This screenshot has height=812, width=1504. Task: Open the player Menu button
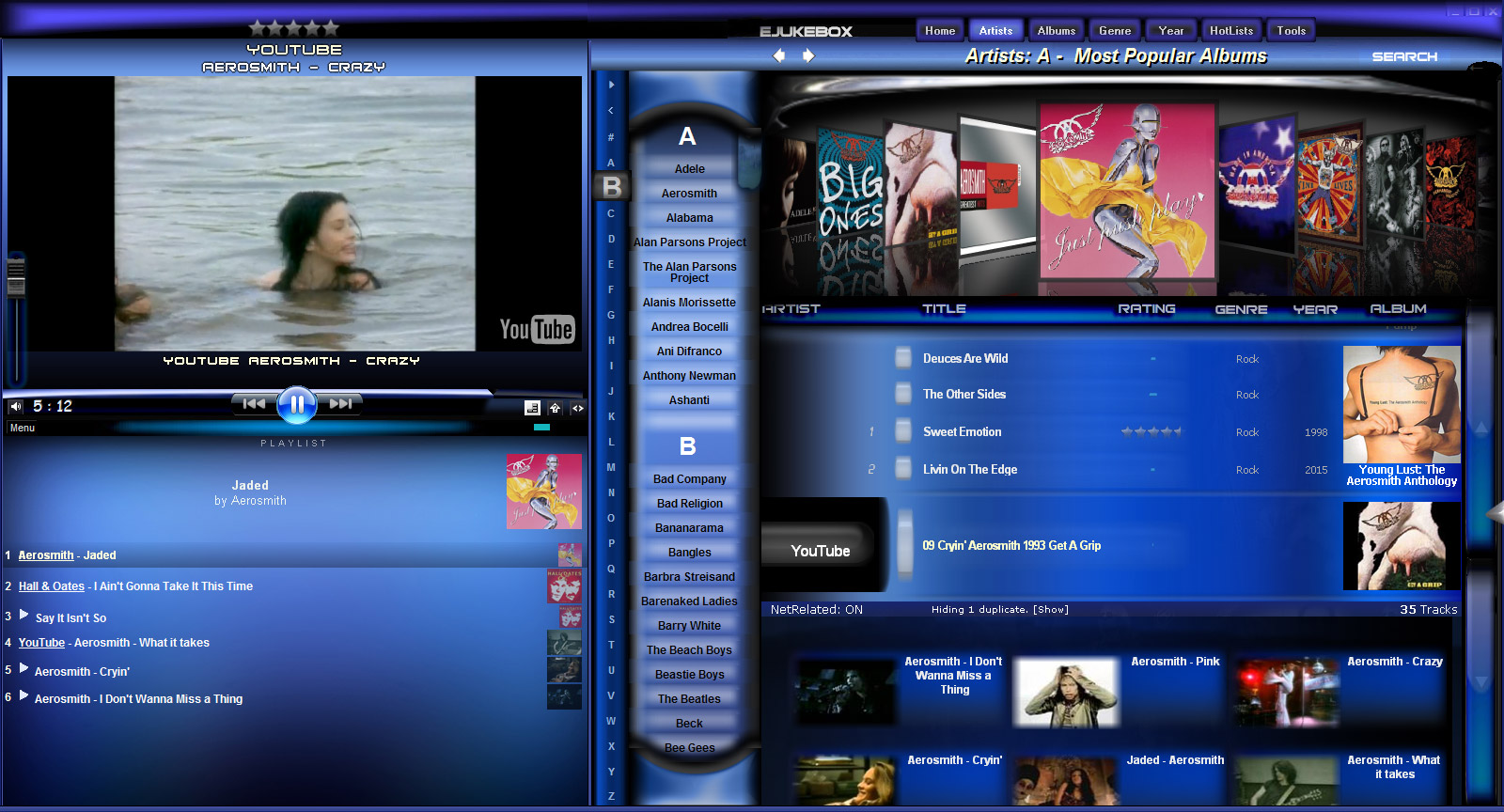click(x=23, y=428)
